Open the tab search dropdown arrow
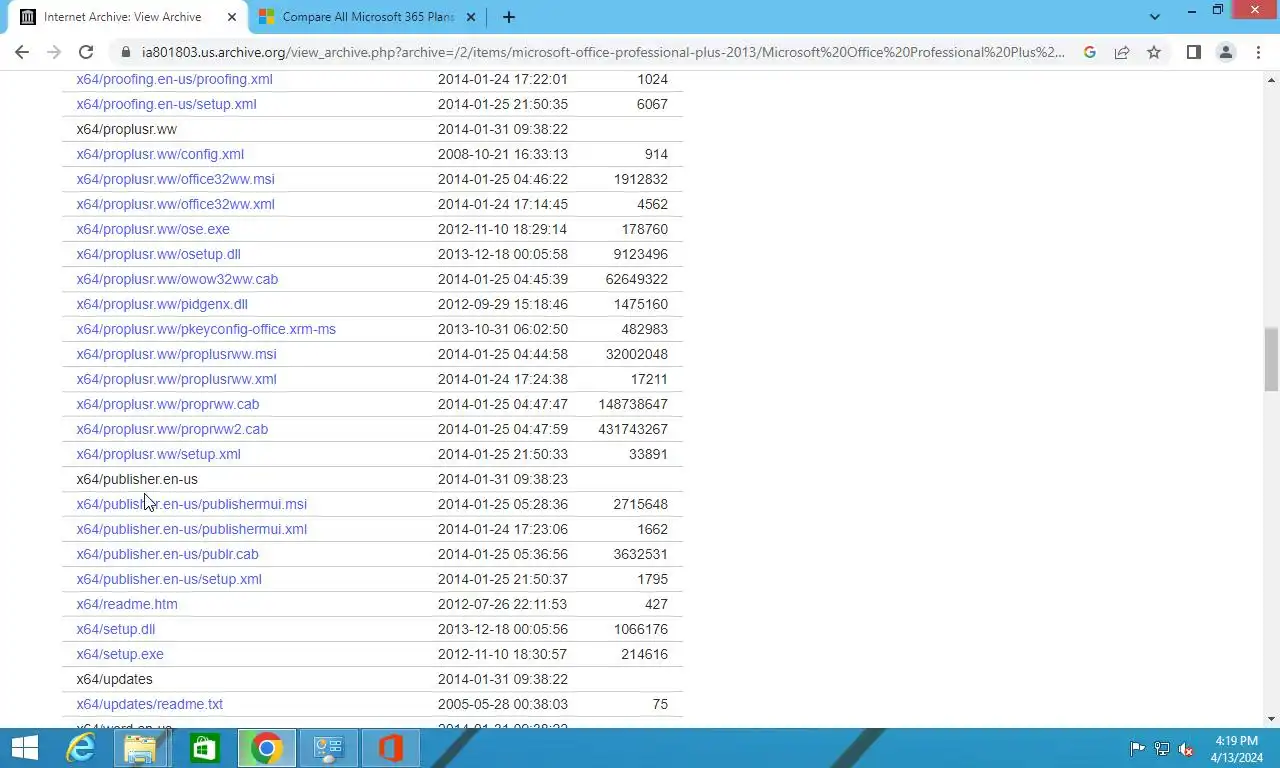This screenshot has width=1280, height=768. 1155,17
